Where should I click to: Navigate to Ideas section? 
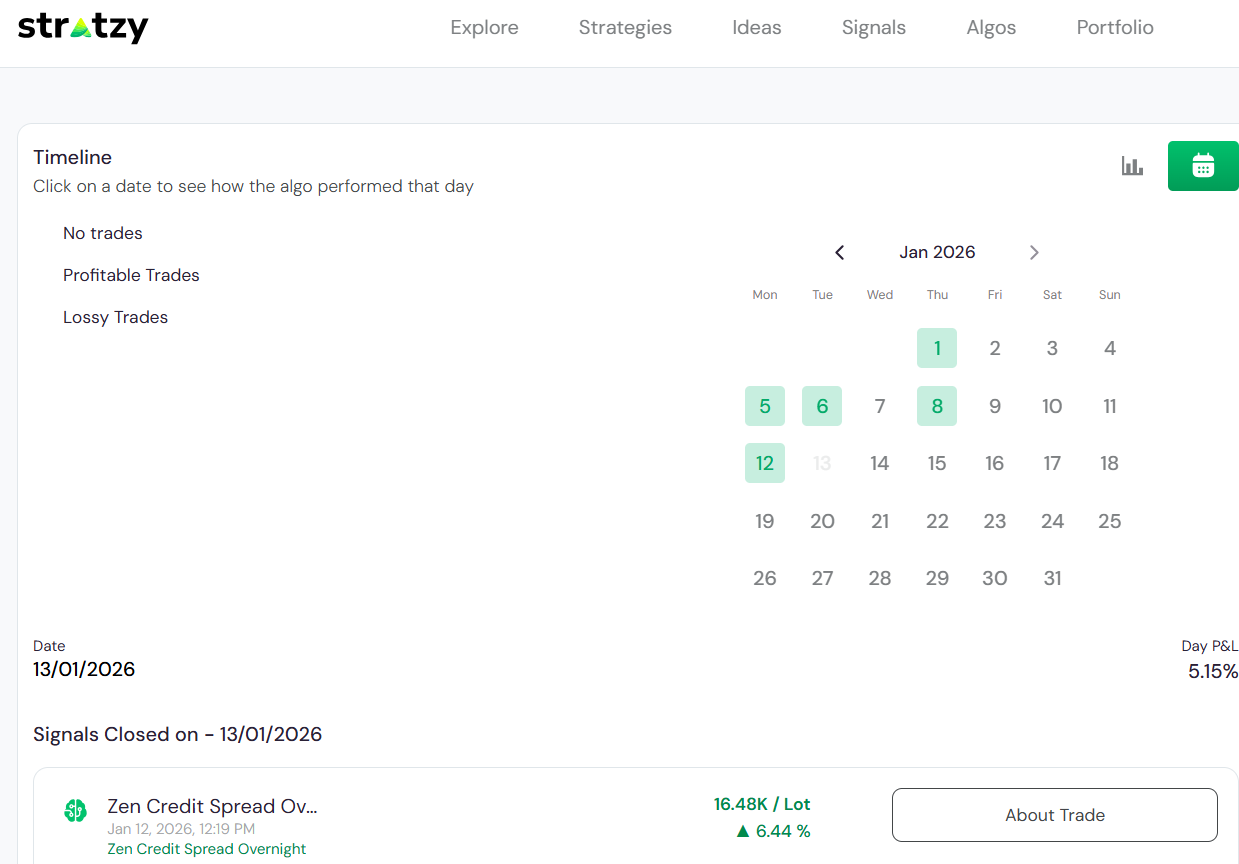click(x=756, y=28)
